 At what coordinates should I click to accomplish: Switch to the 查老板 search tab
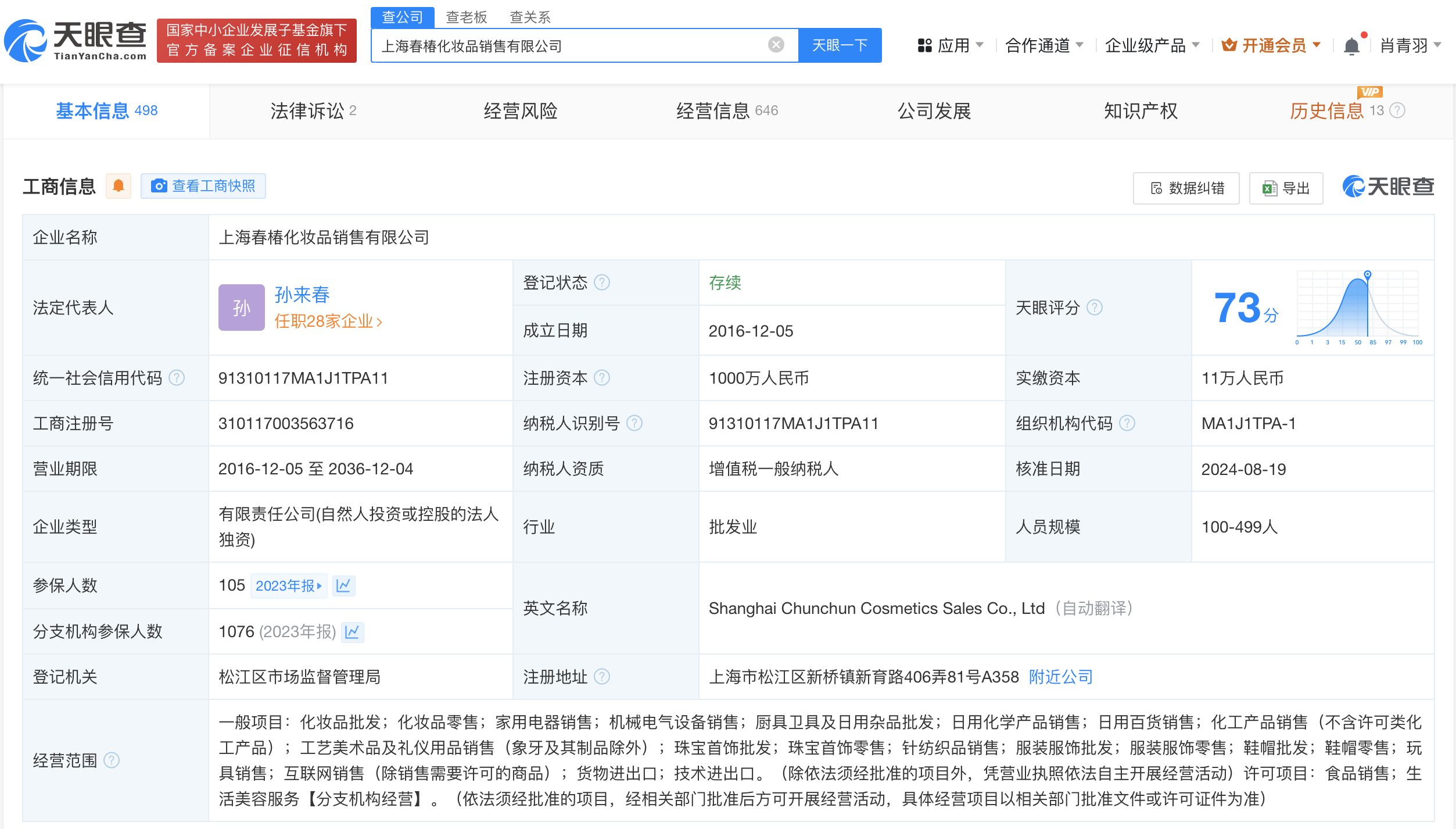(x=466, y=17)
